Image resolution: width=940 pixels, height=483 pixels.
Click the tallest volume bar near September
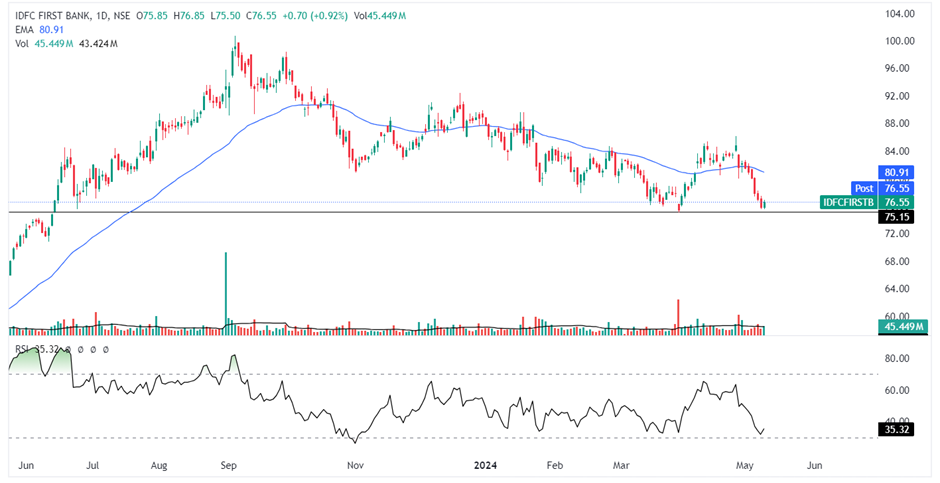226,290
